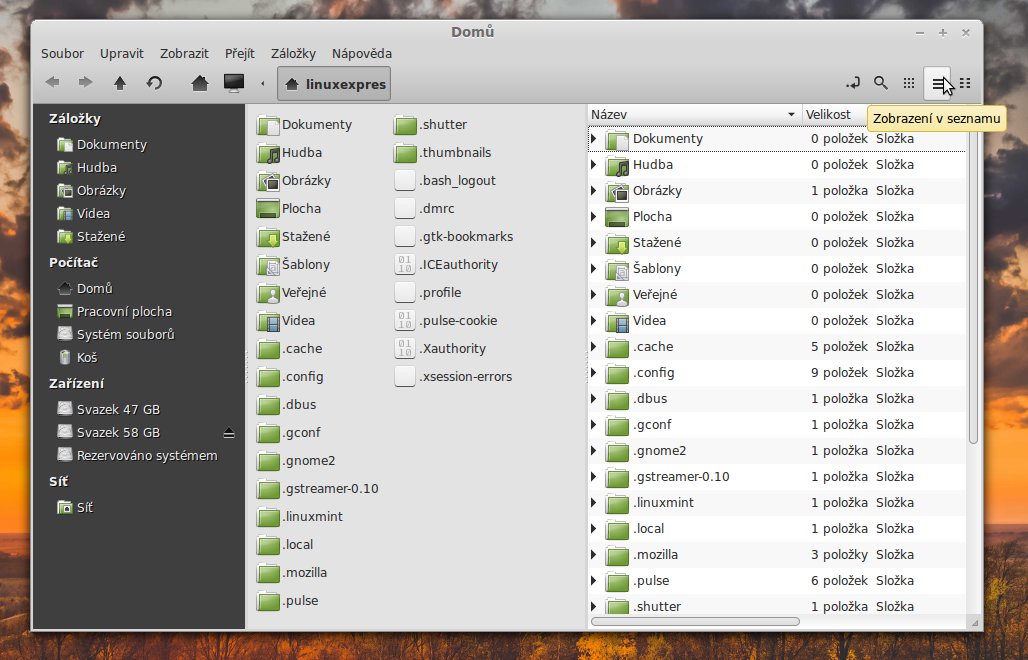
Task: Expand .pulse row in list view
Action: tap(594, 581)
